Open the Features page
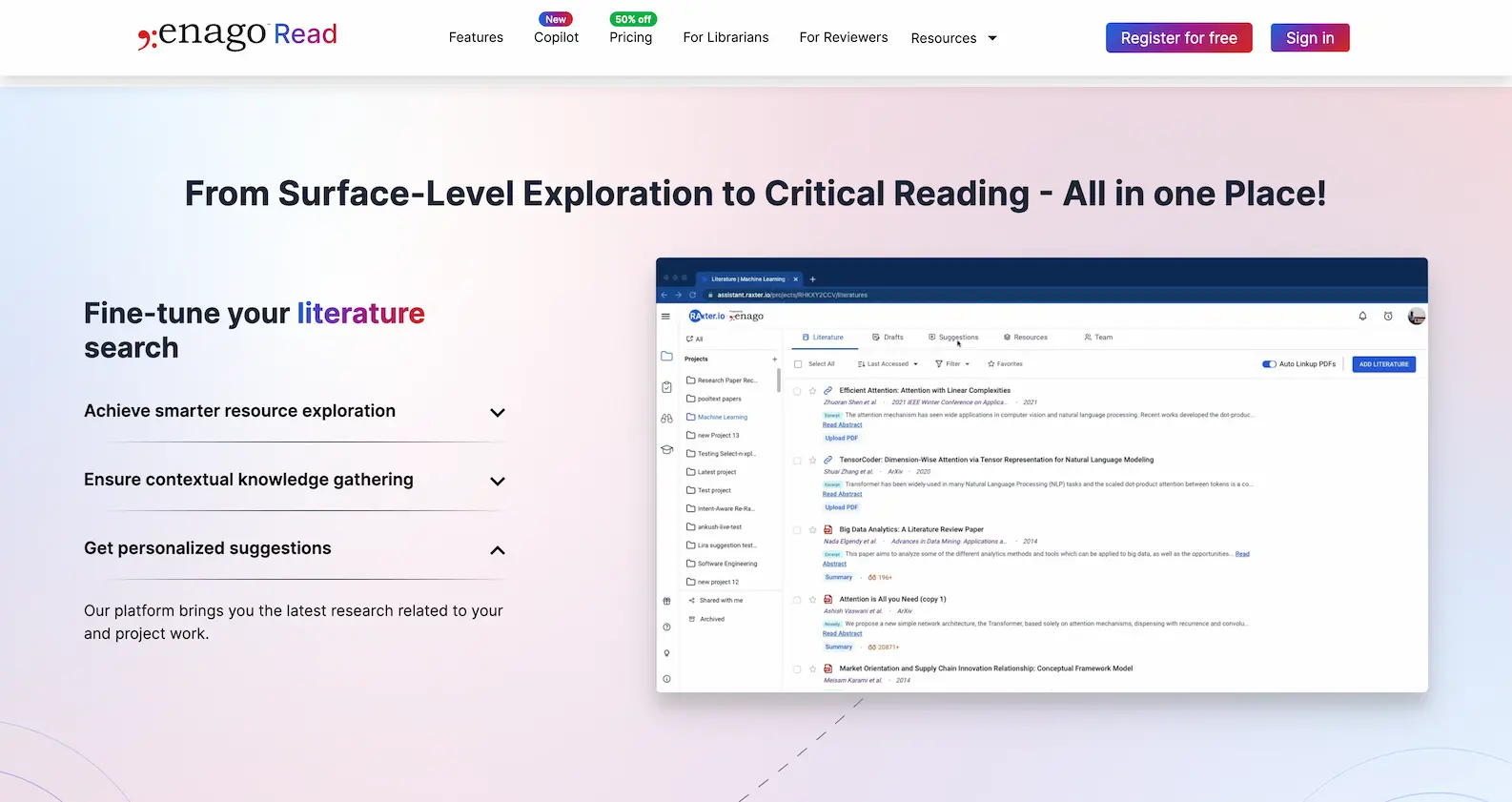Screen dimensions: 1512x802 pyautogui.click(x=476, y=37)
